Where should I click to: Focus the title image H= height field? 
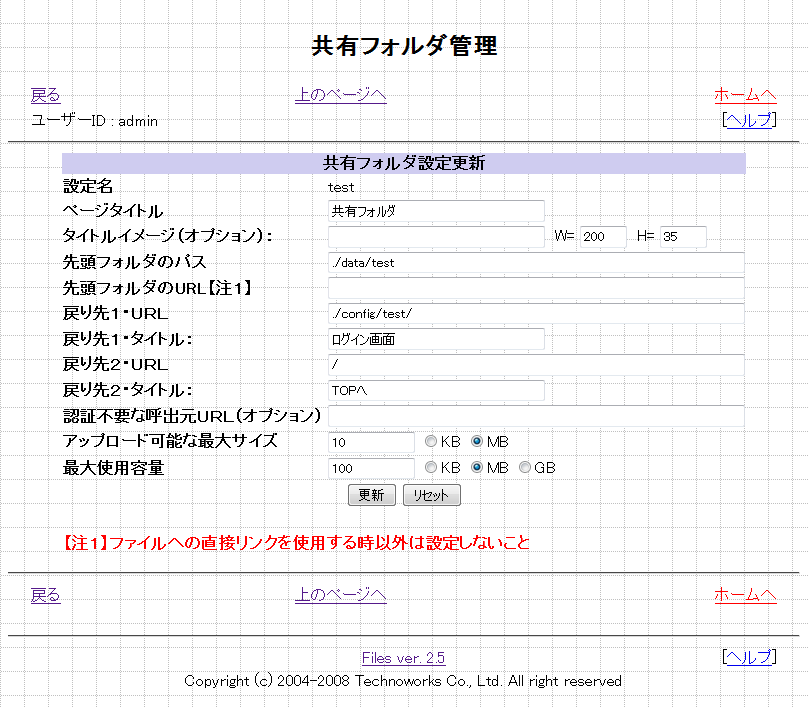(x=682, y=237)
